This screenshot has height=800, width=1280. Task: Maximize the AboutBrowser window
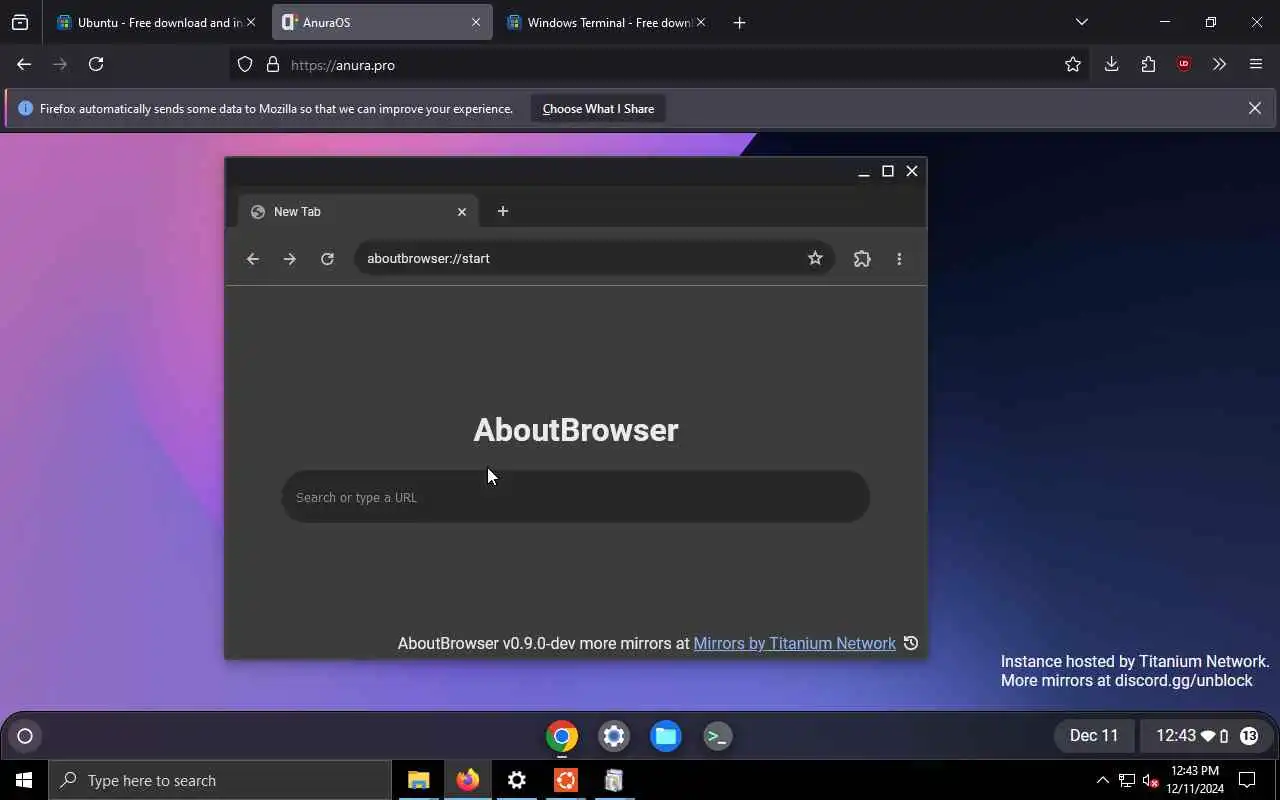[888, 172]
